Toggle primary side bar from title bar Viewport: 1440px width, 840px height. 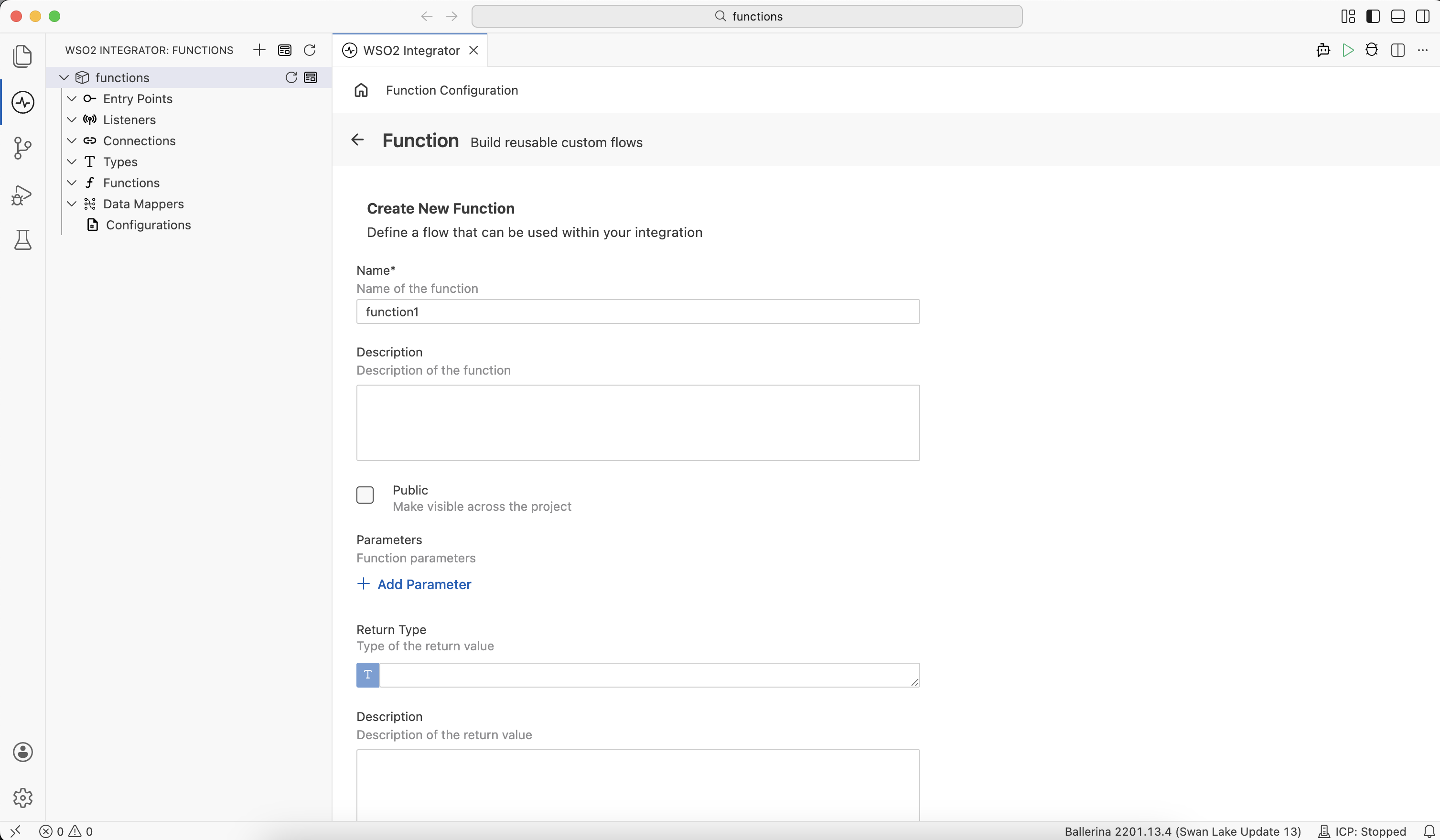click(1373, 16)
